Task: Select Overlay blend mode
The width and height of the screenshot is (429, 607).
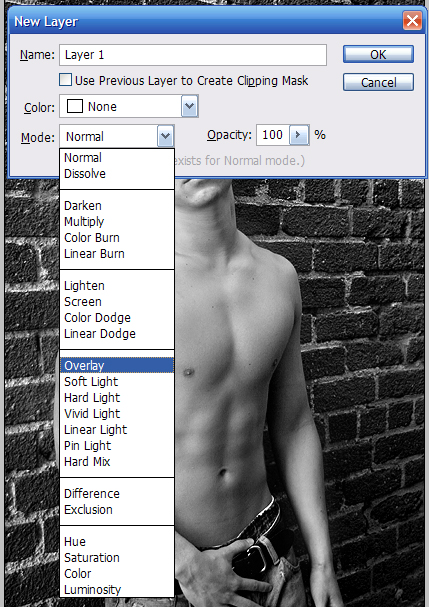Action: 117,365
